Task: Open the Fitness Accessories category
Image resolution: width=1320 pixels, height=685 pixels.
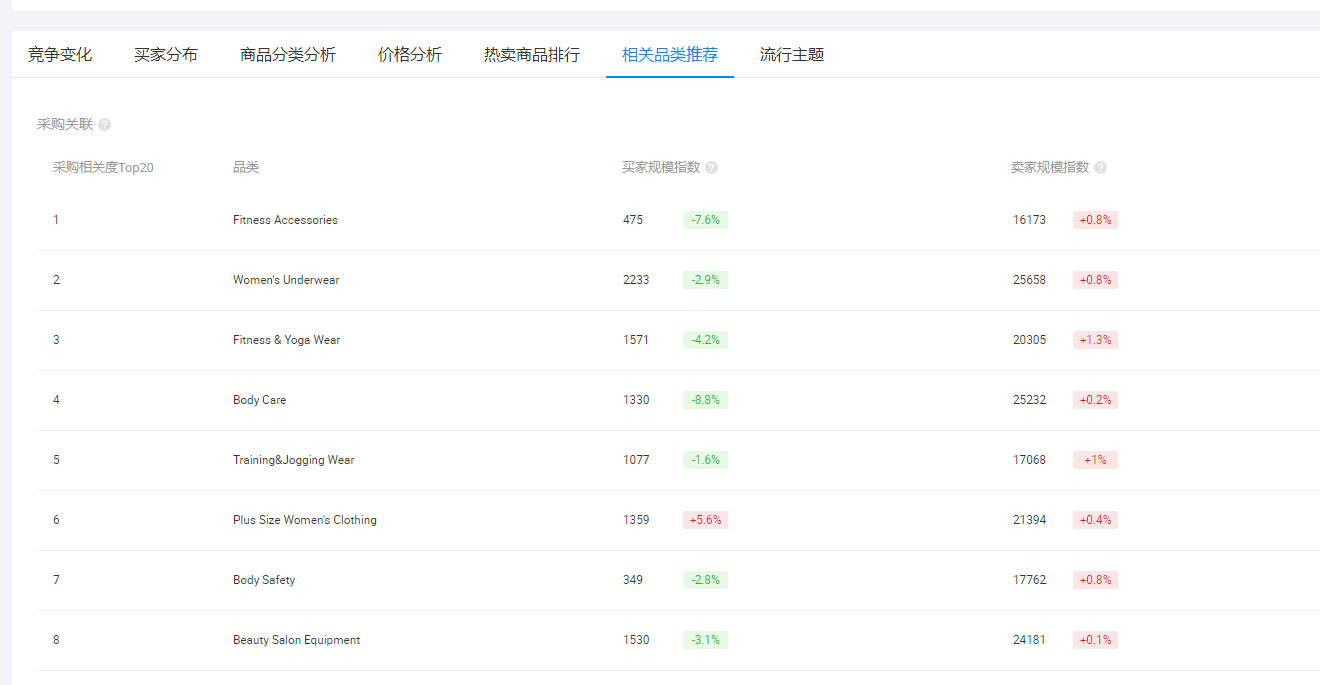Action: pos(283,219)
